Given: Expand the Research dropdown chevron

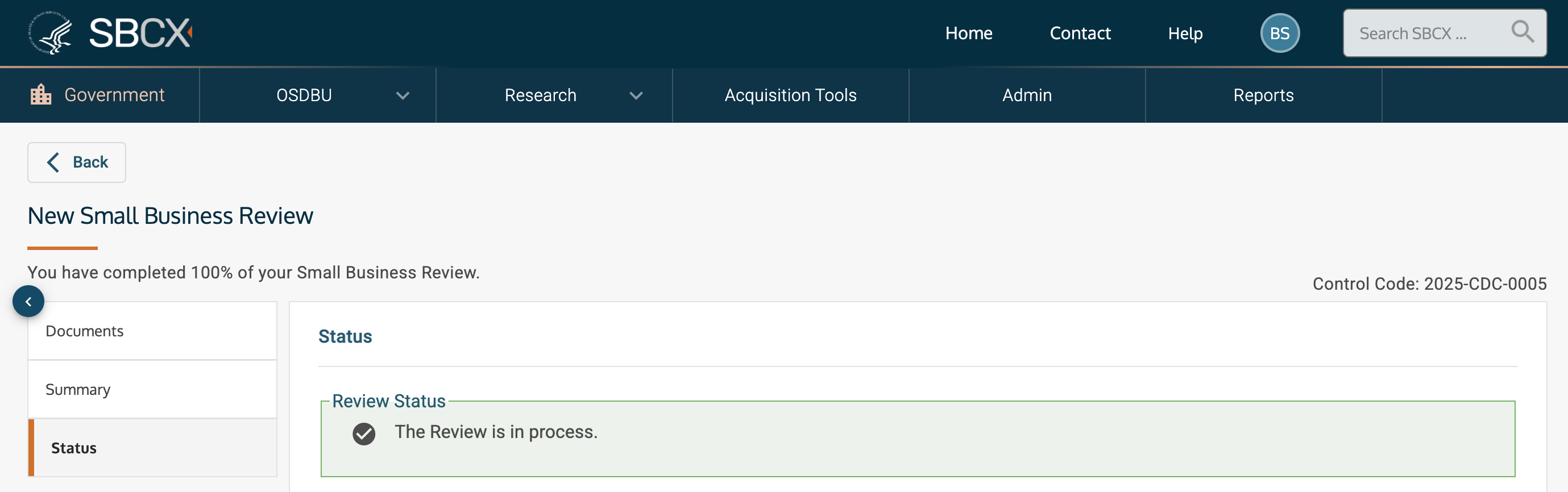Looking at the screenshot, I should (636, 95).
